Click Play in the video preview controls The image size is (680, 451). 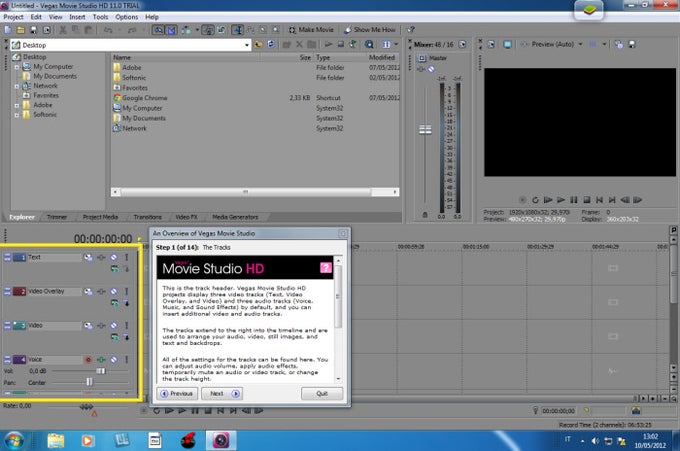coord(561,200)
